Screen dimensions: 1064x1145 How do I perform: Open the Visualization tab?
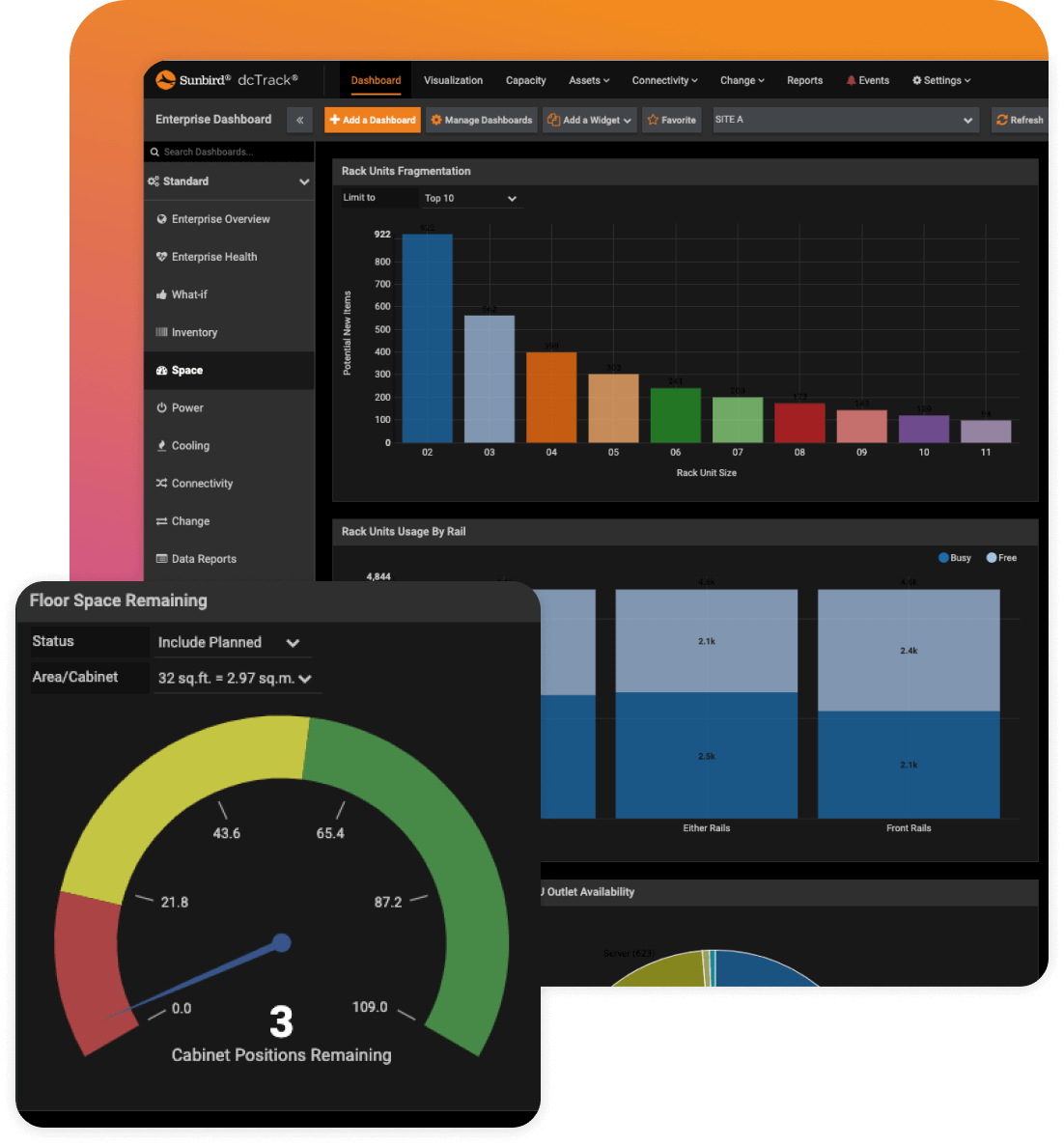[453, 80]
